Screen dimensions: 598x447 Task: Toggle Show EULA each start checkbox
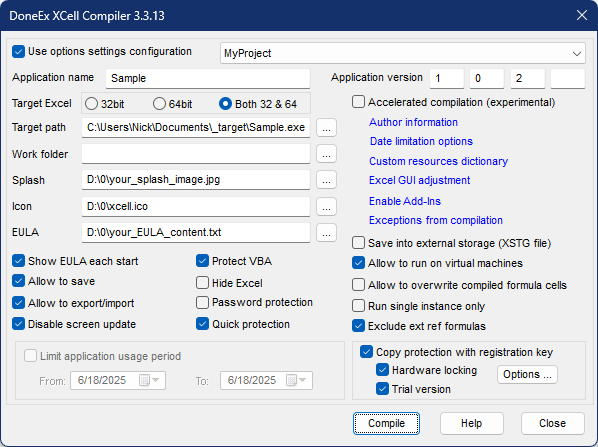(x=18, y=261)
